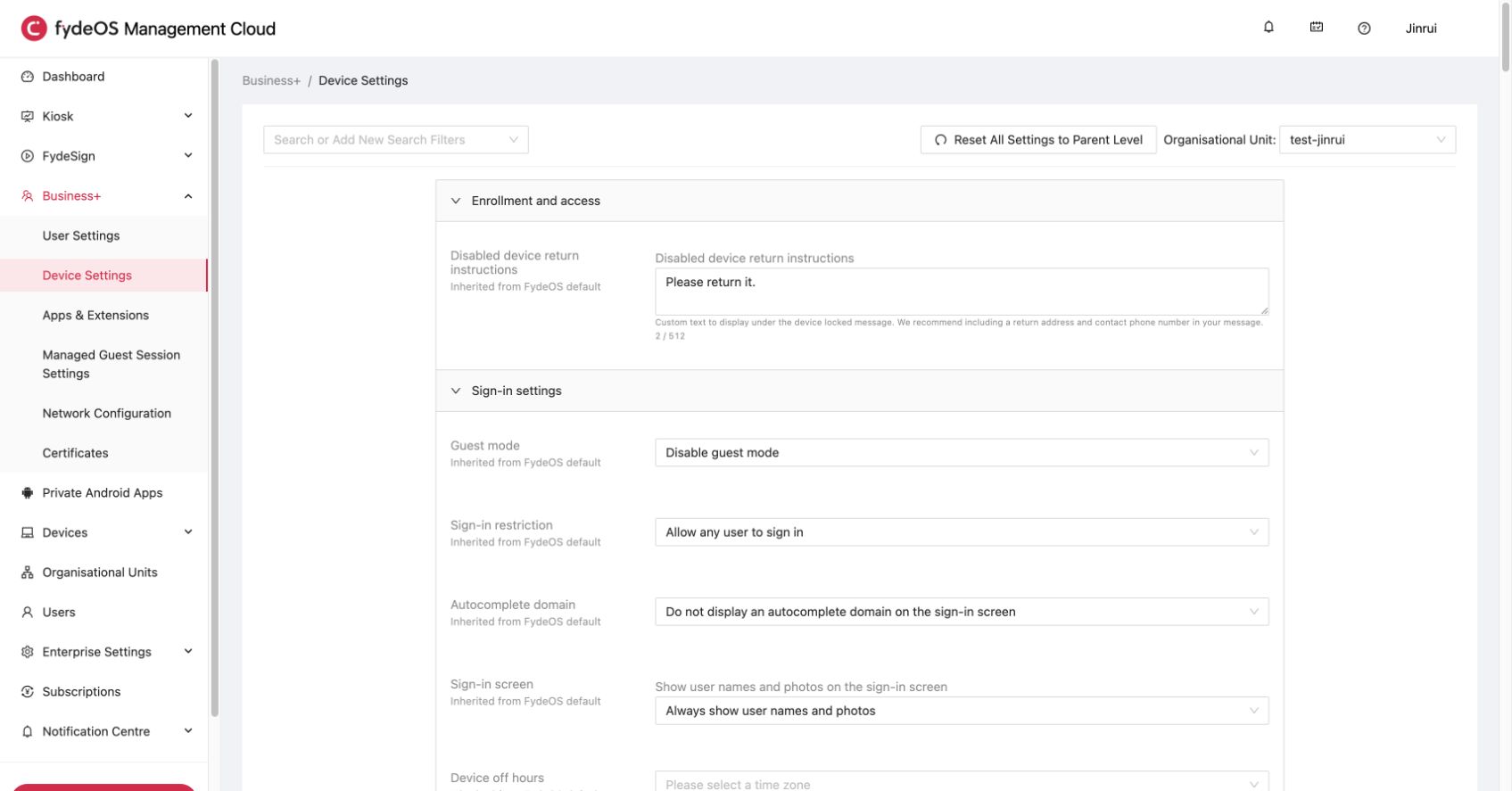The height and width of the screenshot is (791, 1512).
Task: Open the Organisational Unit dropdown
Action: pyautogui.click(x=1367, y=140)
